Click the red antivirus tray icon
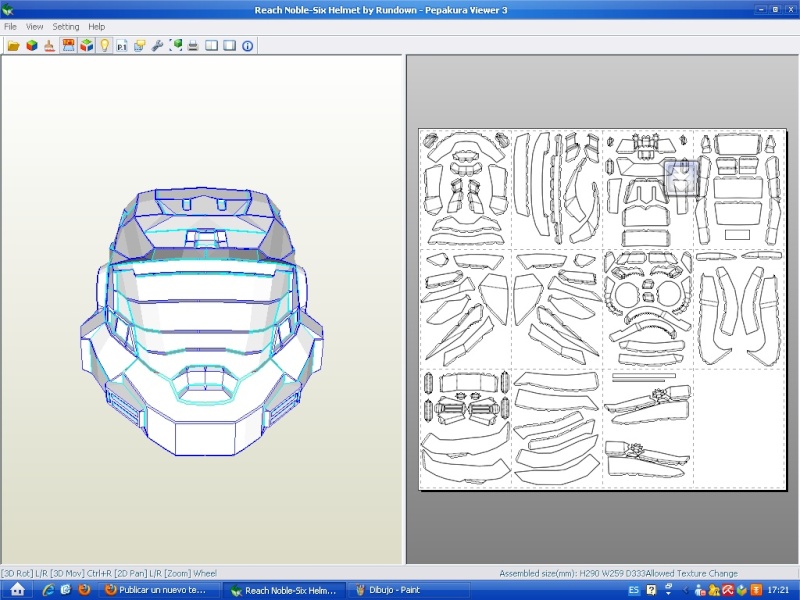 click(x=728, y=590)
